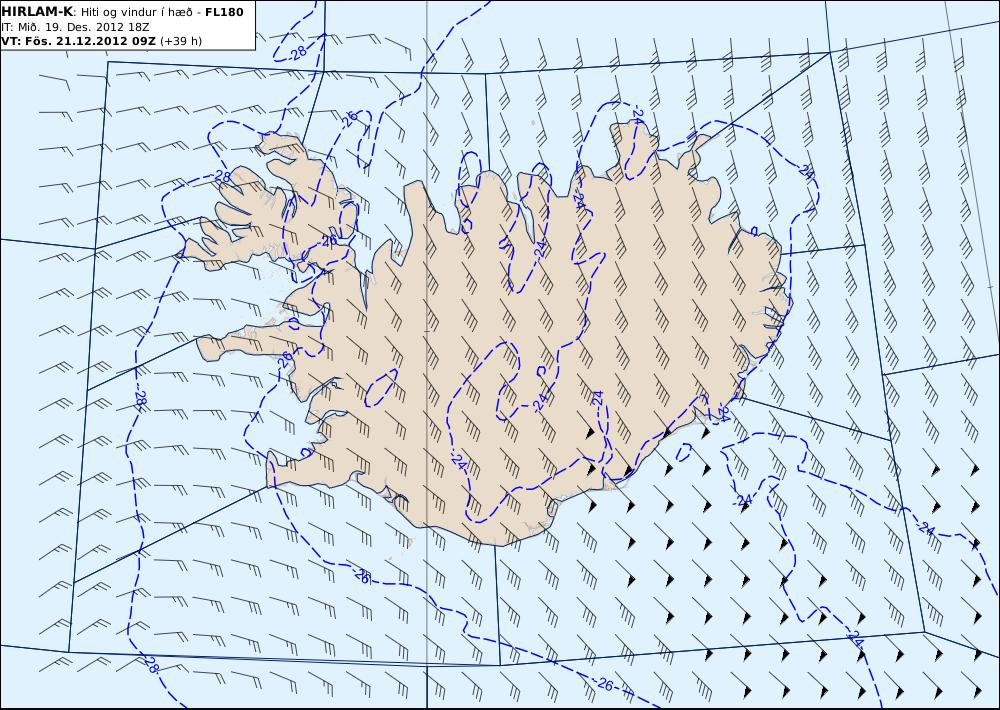The width and height of the screenshot is (1000, 710).
Task: Click the -28 contour label nearest the title box
Action: (298, 54)
